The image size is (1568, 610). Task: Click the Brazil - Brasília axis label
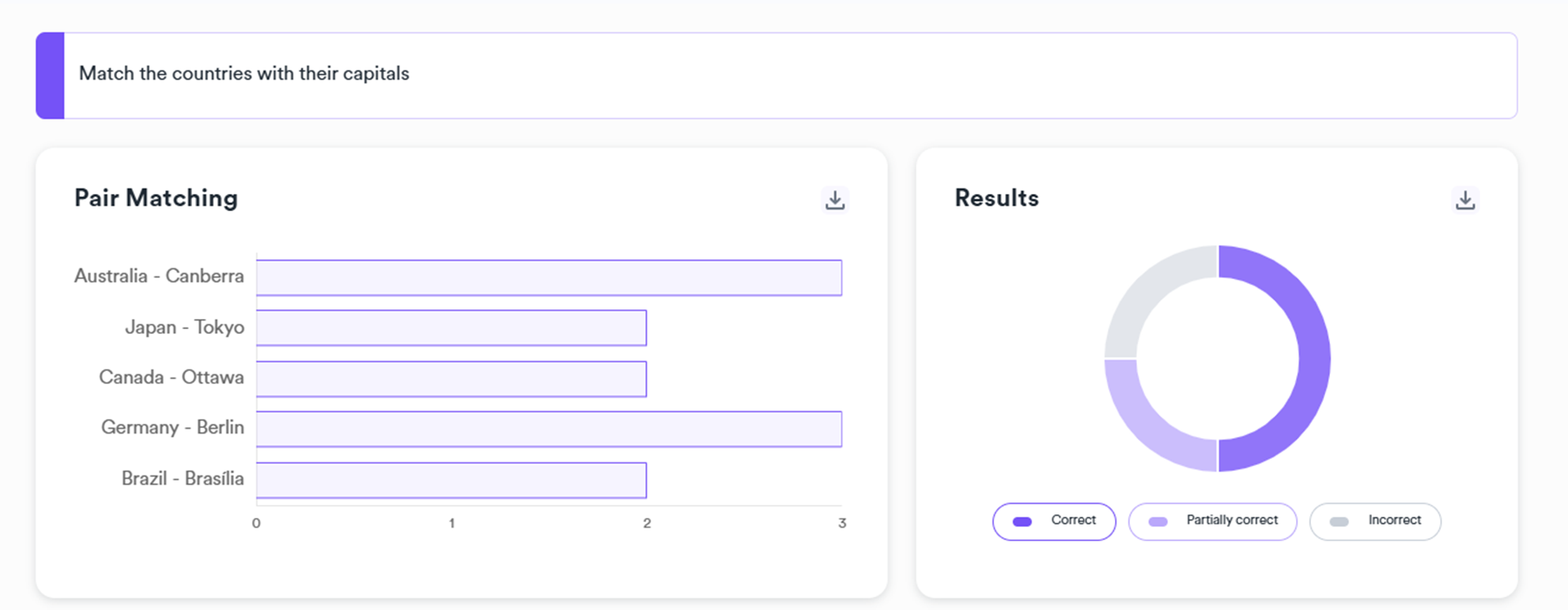(183, 479)
